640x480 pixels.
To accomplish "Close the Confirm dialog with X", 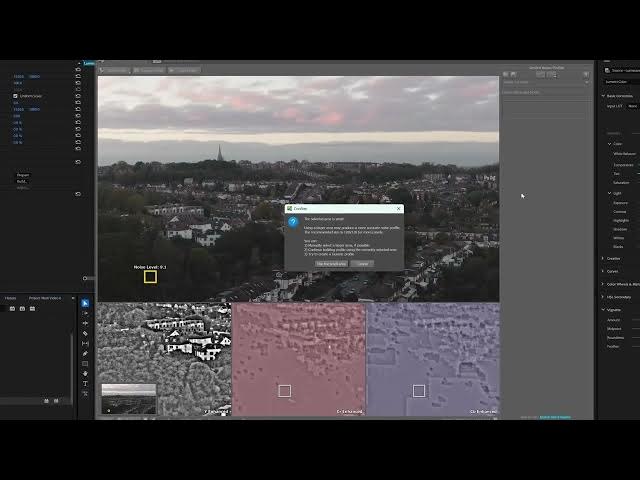I will [399, 209].
